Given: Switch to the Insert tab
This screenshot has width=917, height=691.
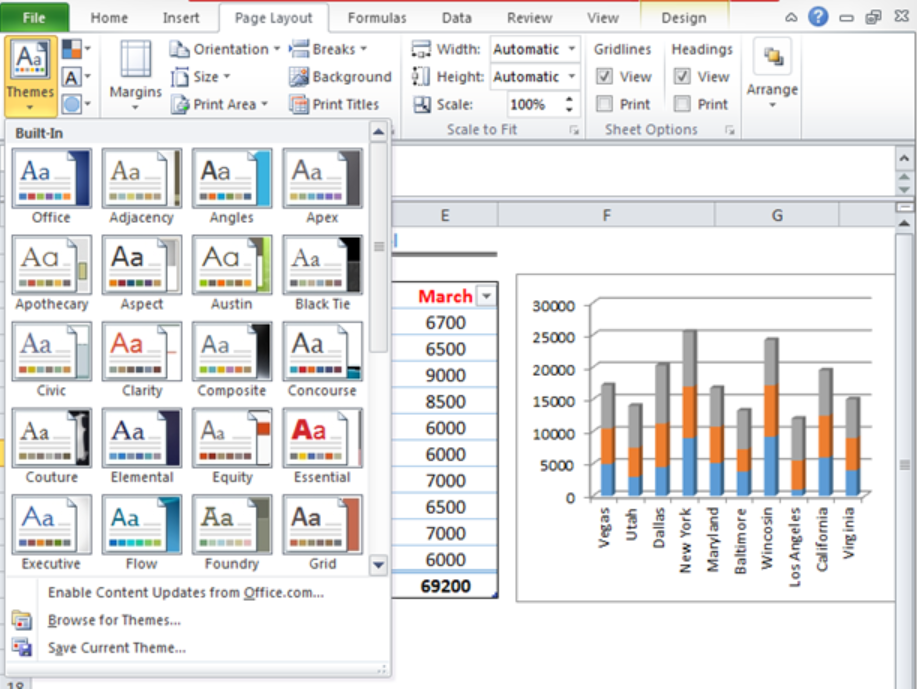Looking at the screenshot, I should point(181,18).
